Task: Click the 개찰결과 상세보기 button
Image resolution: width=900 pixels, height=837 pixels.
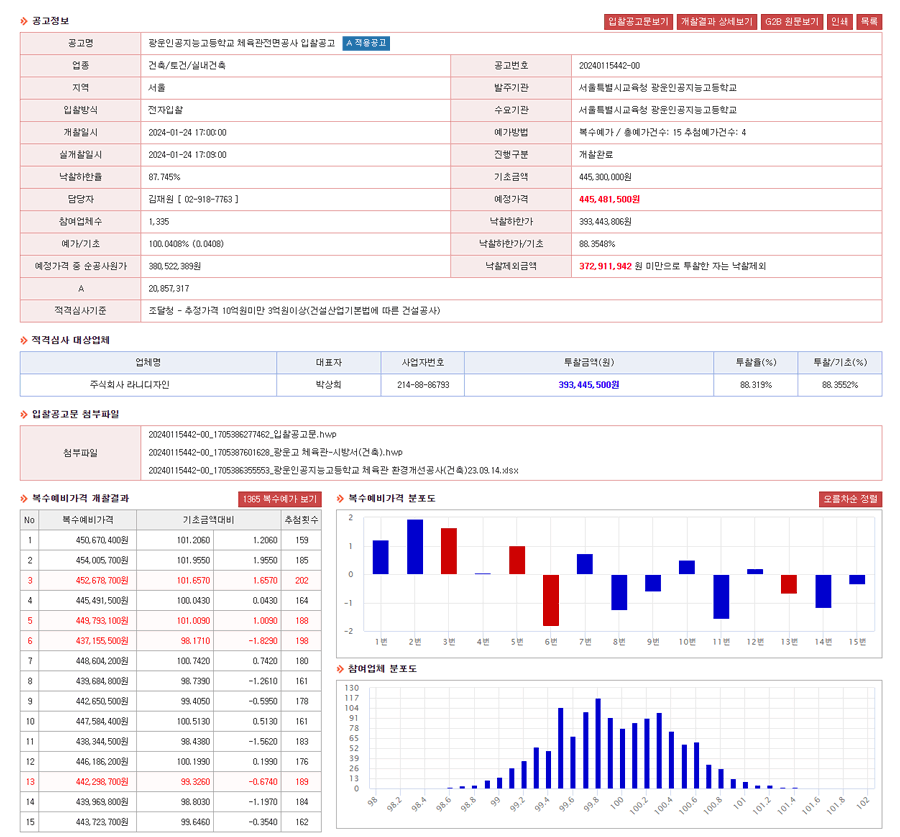Action: [717, 21]
